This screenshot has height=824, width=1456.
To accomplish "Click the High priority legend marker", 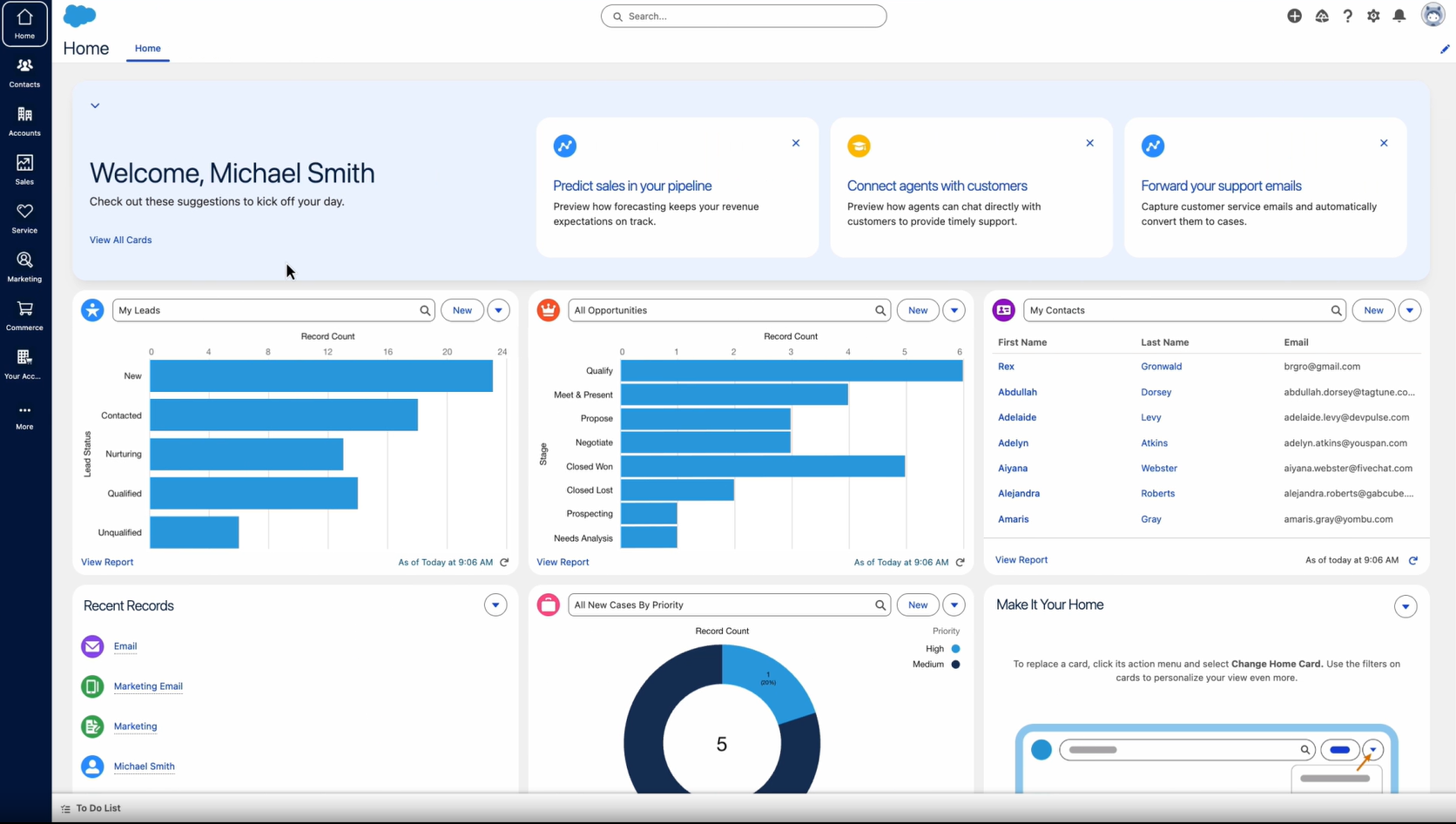I will pyautogui.click(x=956, y=649).
